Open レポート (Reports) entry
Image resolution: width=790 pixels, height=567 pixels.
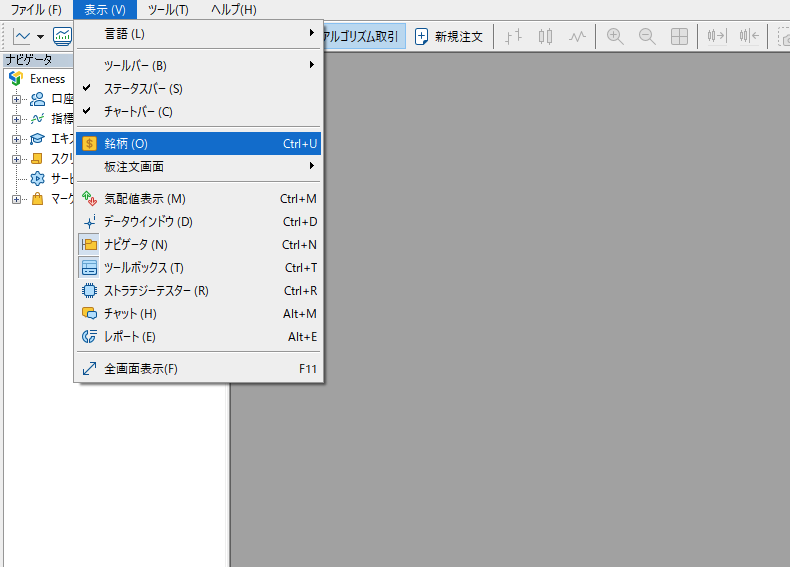(x=130, y=337)
